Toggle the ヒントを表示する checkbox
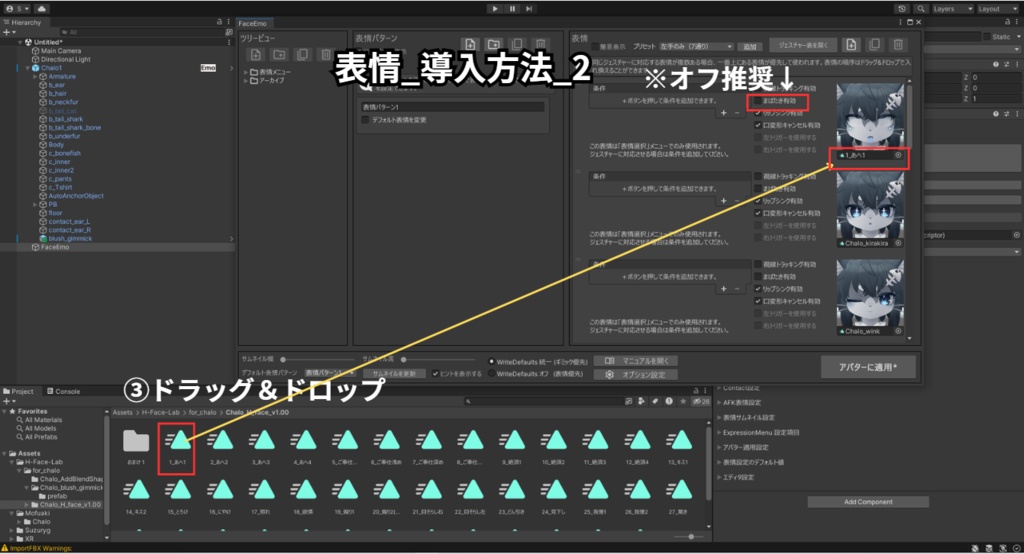This screenshot has width=1024, height=554. (435, 374)
